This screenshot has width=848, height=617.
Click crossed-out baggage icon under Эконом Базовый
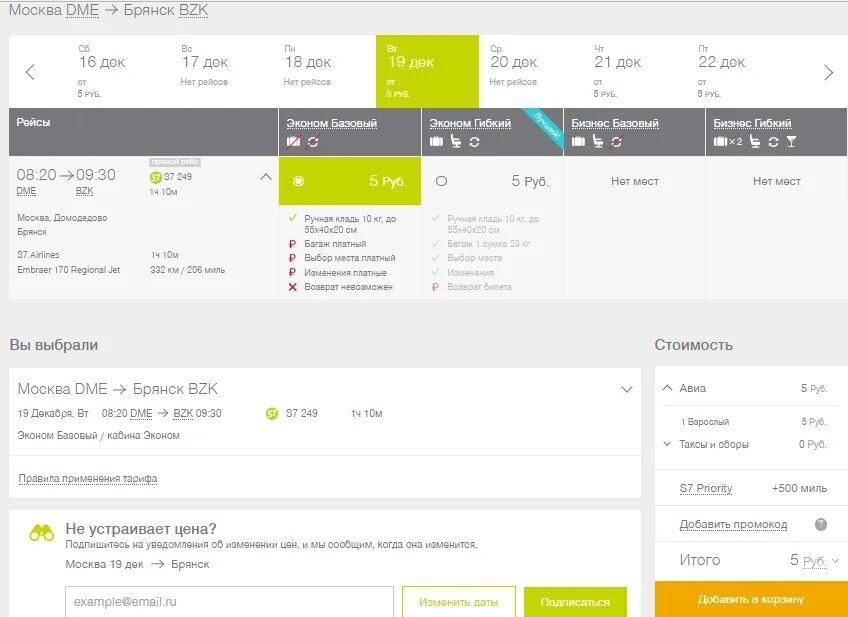(x=293, y=142)
